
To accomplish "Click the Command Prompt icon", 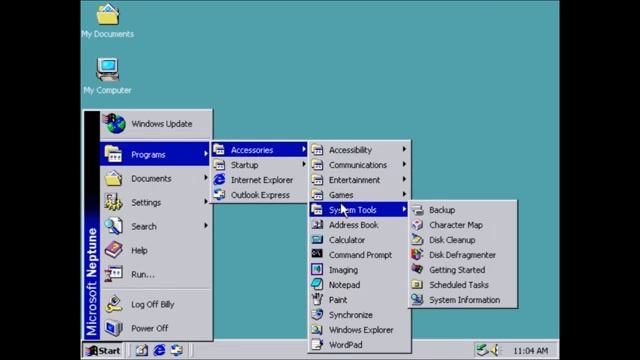I will [x=317, y=254].
